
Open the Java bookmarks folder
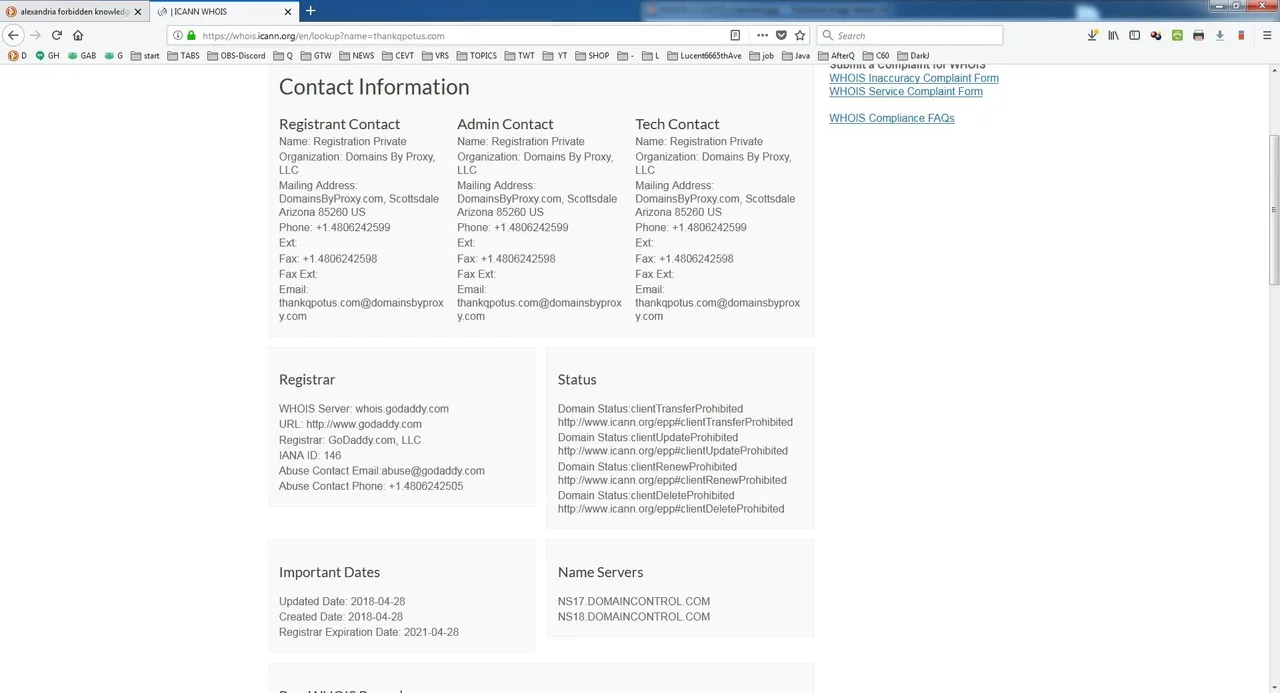796,56
